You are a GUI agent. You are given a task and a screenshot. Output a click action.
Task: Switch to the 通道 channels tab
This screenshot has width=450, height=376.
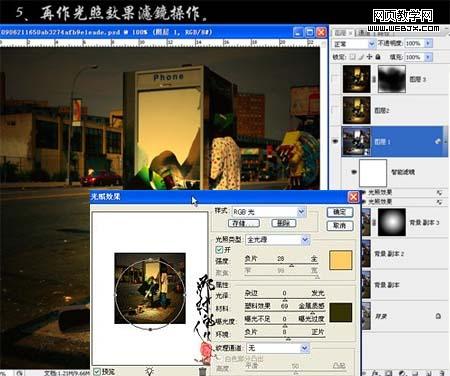point(364,33)
